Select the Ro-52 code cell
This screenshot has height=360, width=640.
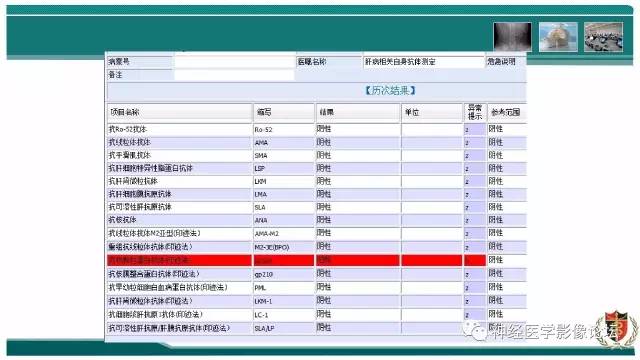click(x=284, y=129)
